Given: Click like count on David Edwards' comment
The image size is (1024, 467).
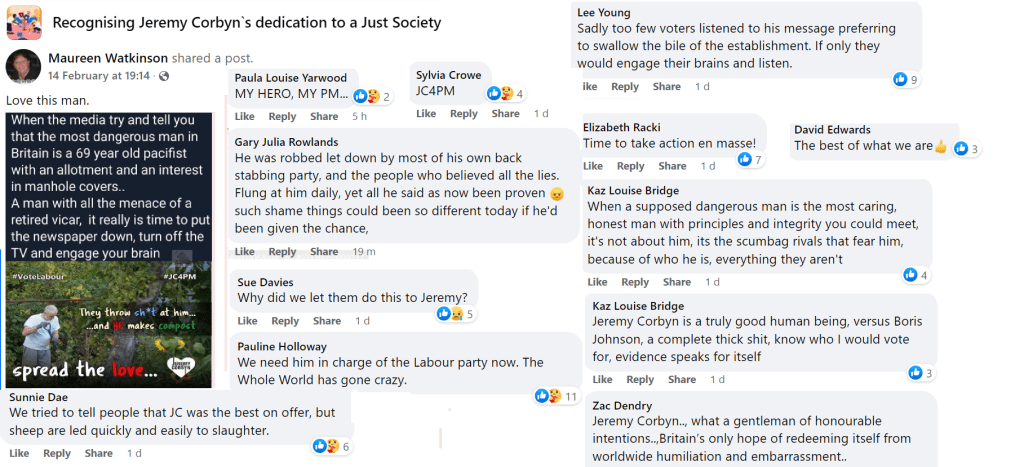Looking at the screenshot, I should click(x=967, y=149).
